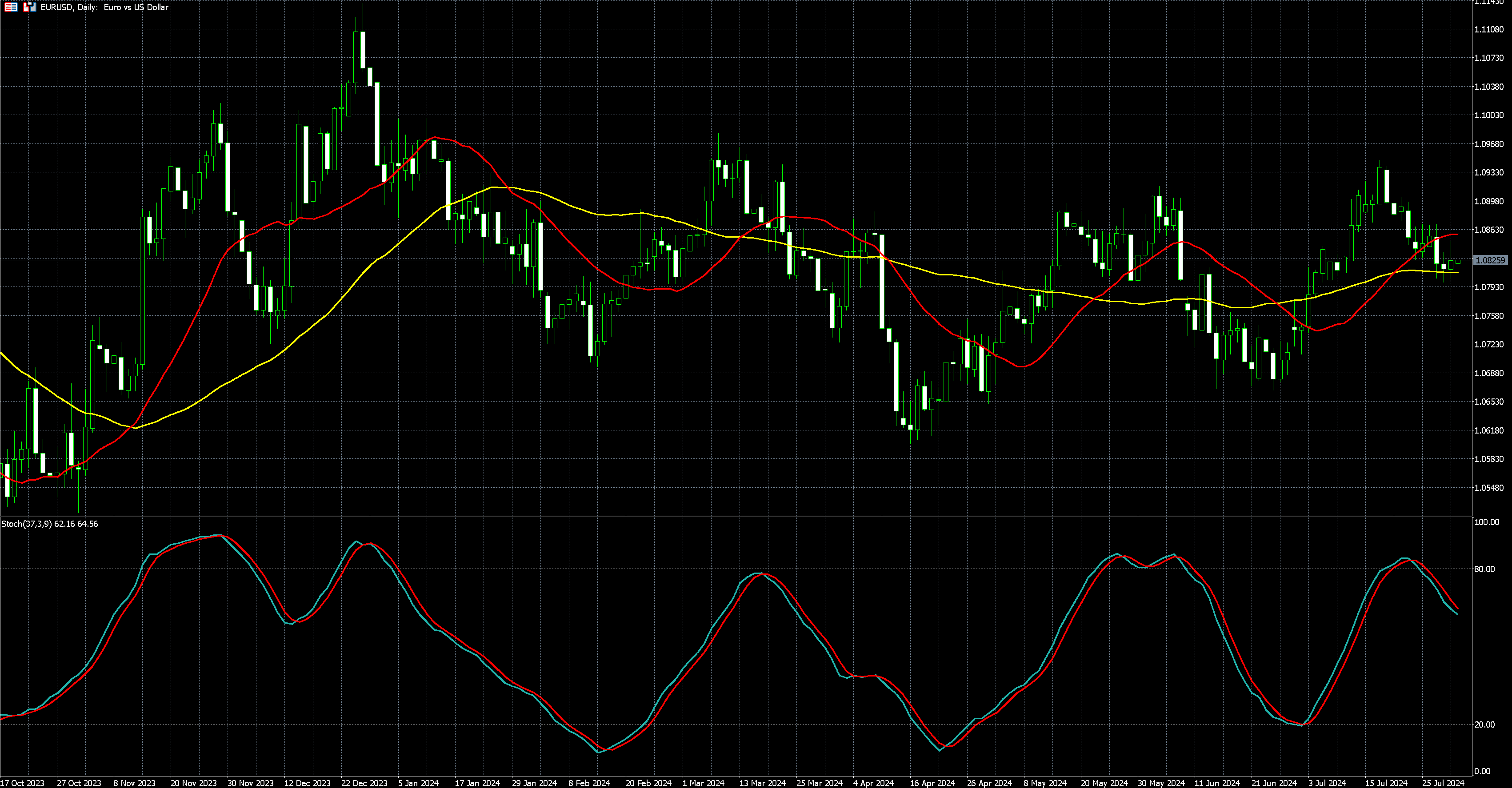Click the Stoch(37,3,9) indicator label

26,523
